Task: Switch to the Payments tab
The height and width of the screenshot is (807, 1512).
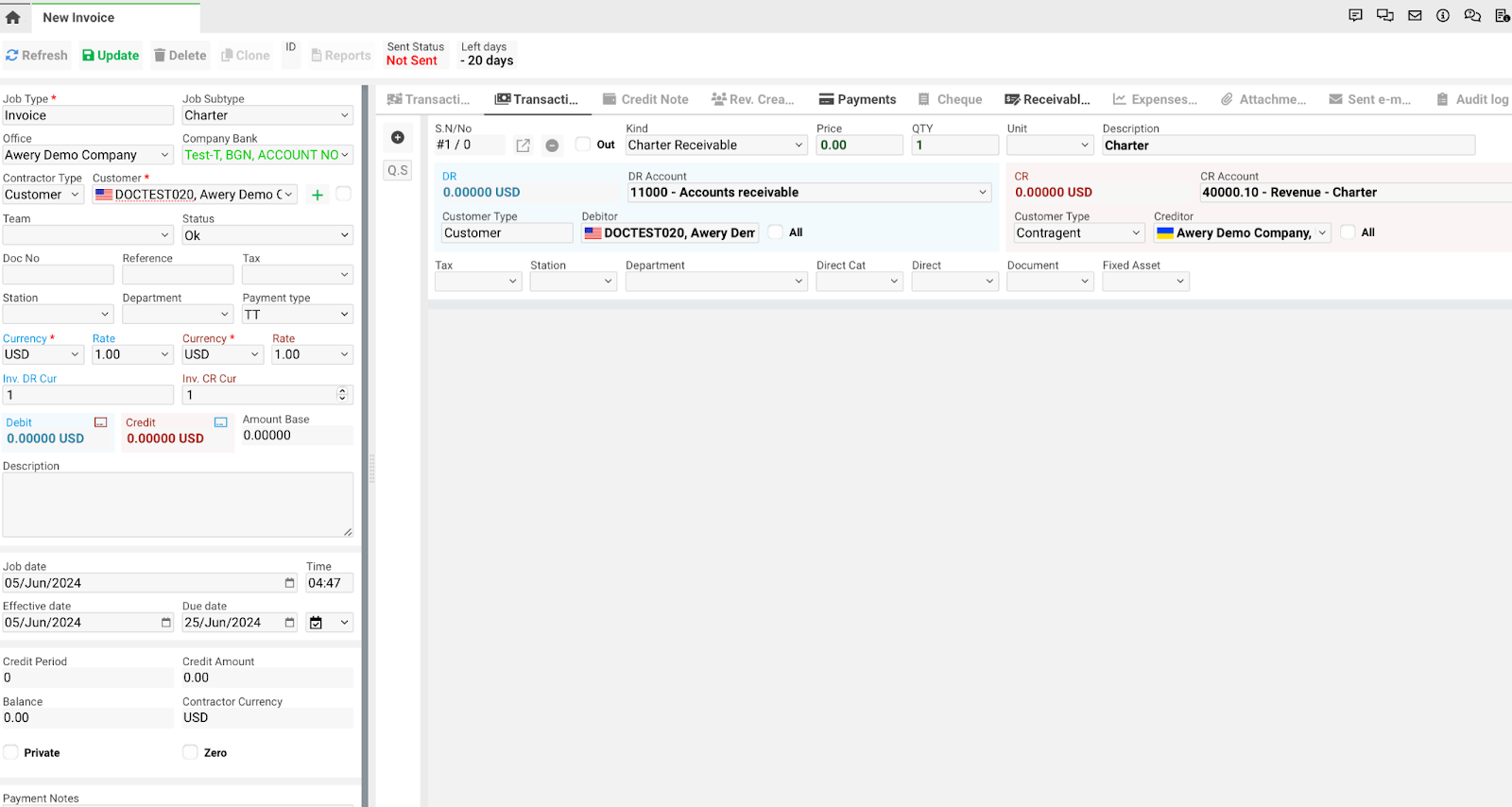Action: click(857, 99)
